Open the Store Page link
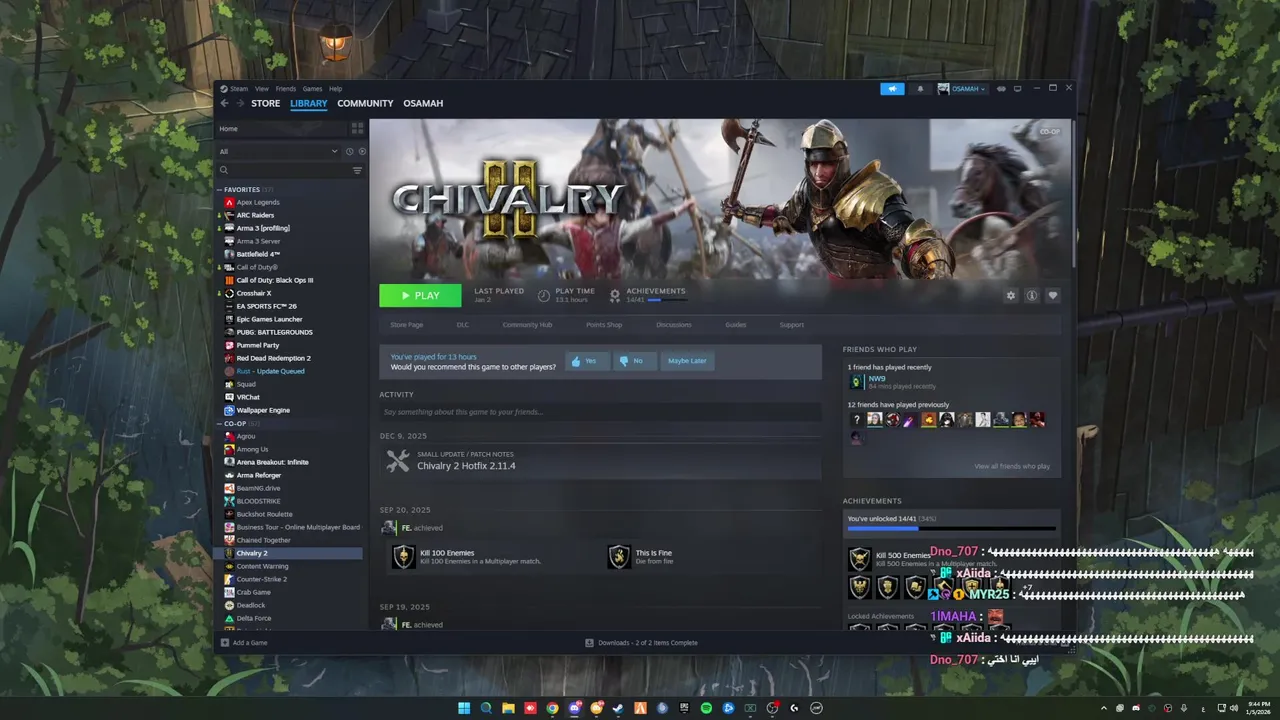The image size is (1280, 720). coord(406,325)
